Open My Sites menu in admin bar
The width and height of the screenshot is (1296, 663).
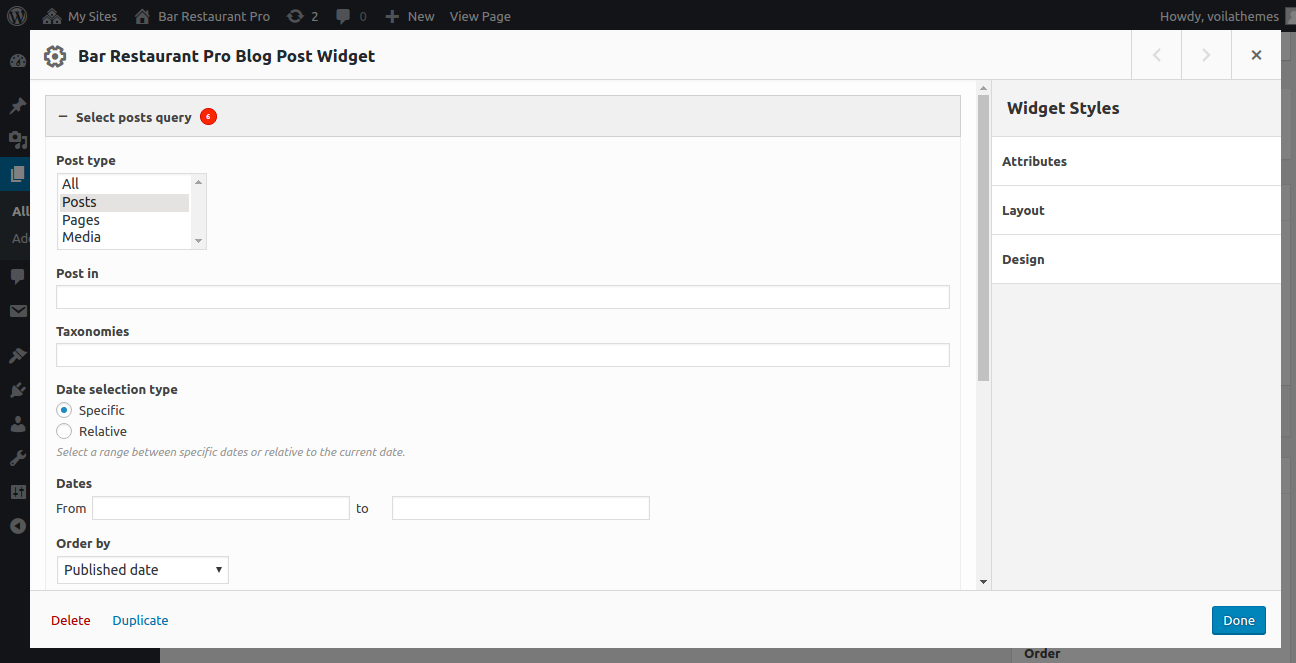80,16
